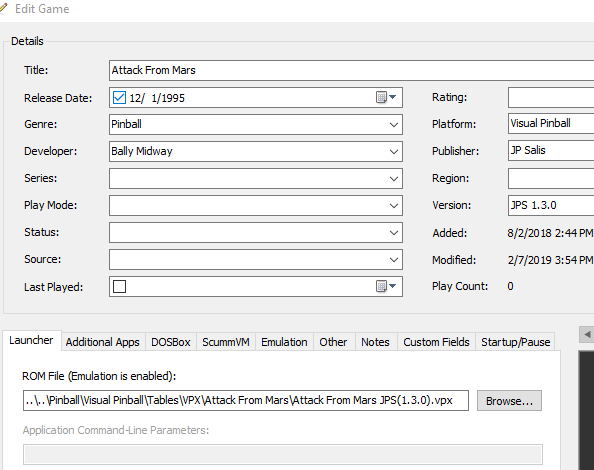Click the Modified date '2/7/2019 3:54 PM'
This screenshot has width=594, height=470.
pos(550,260)
